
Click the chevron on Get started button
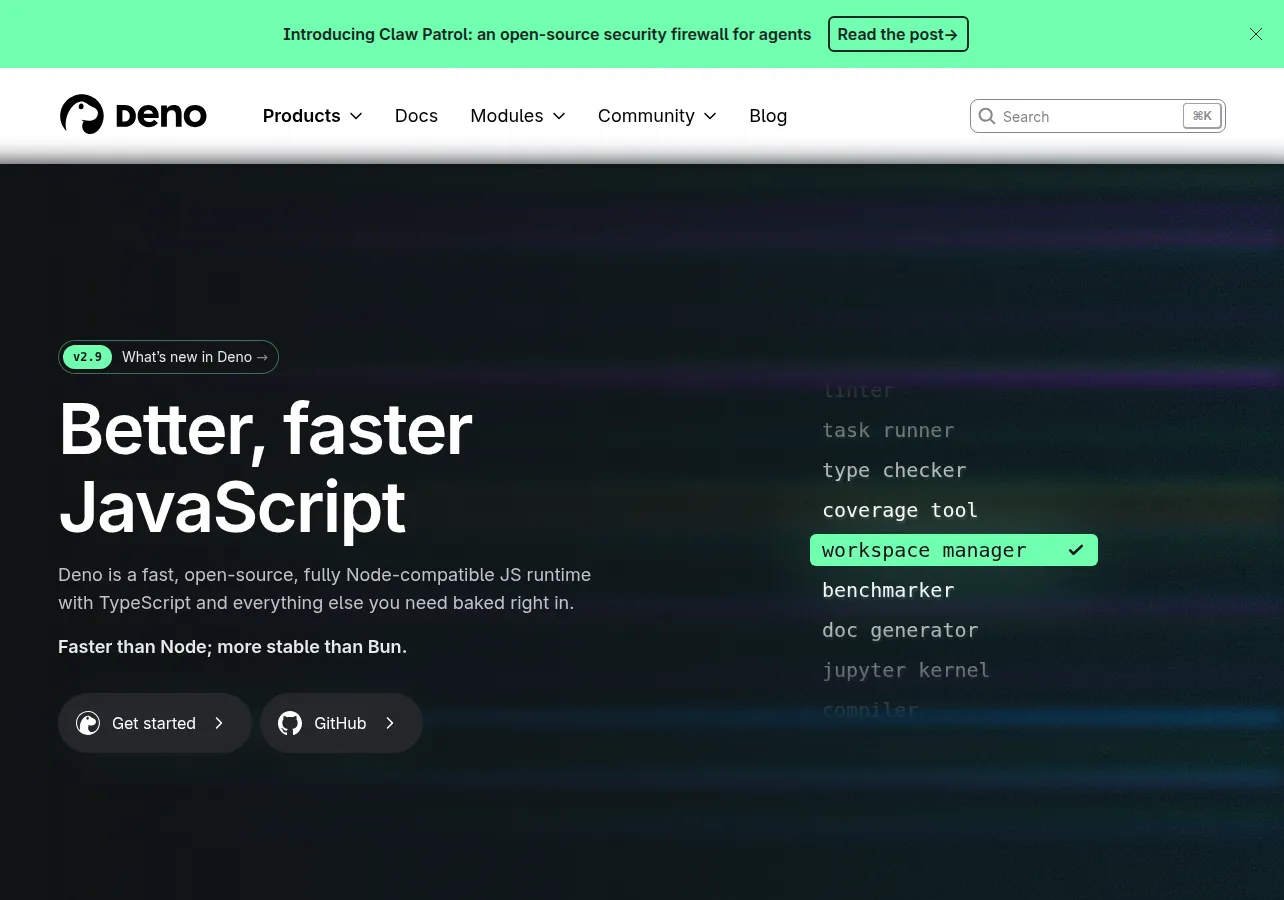point(219,723)
